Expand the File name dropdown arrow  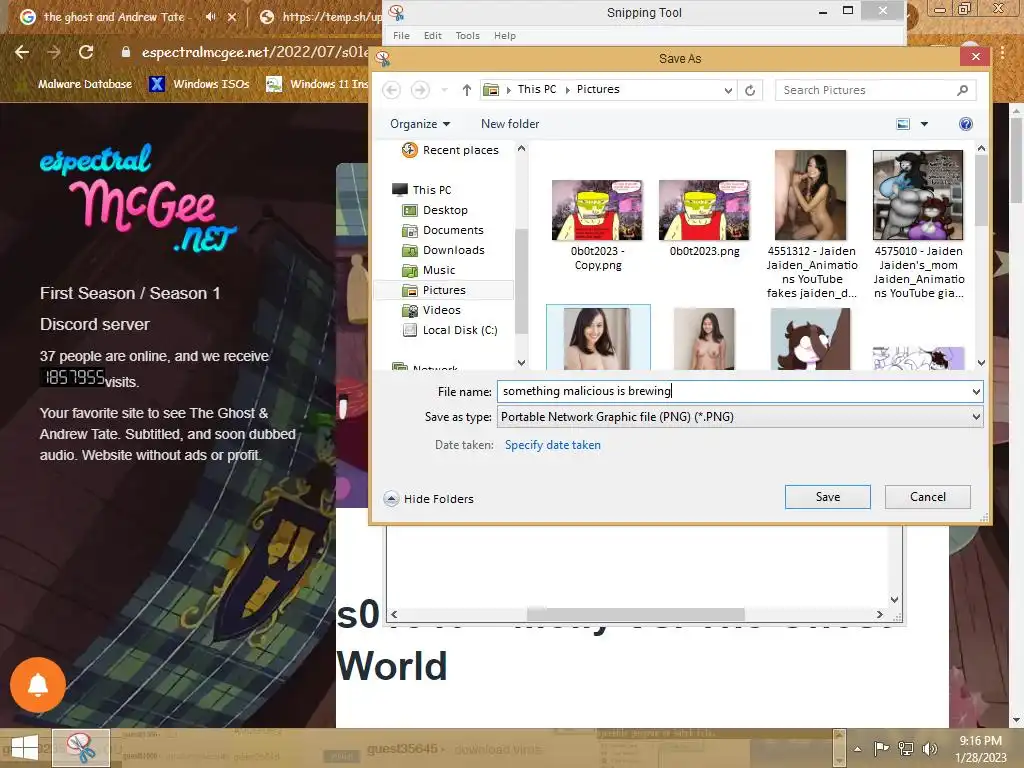[x=976, y=392]
